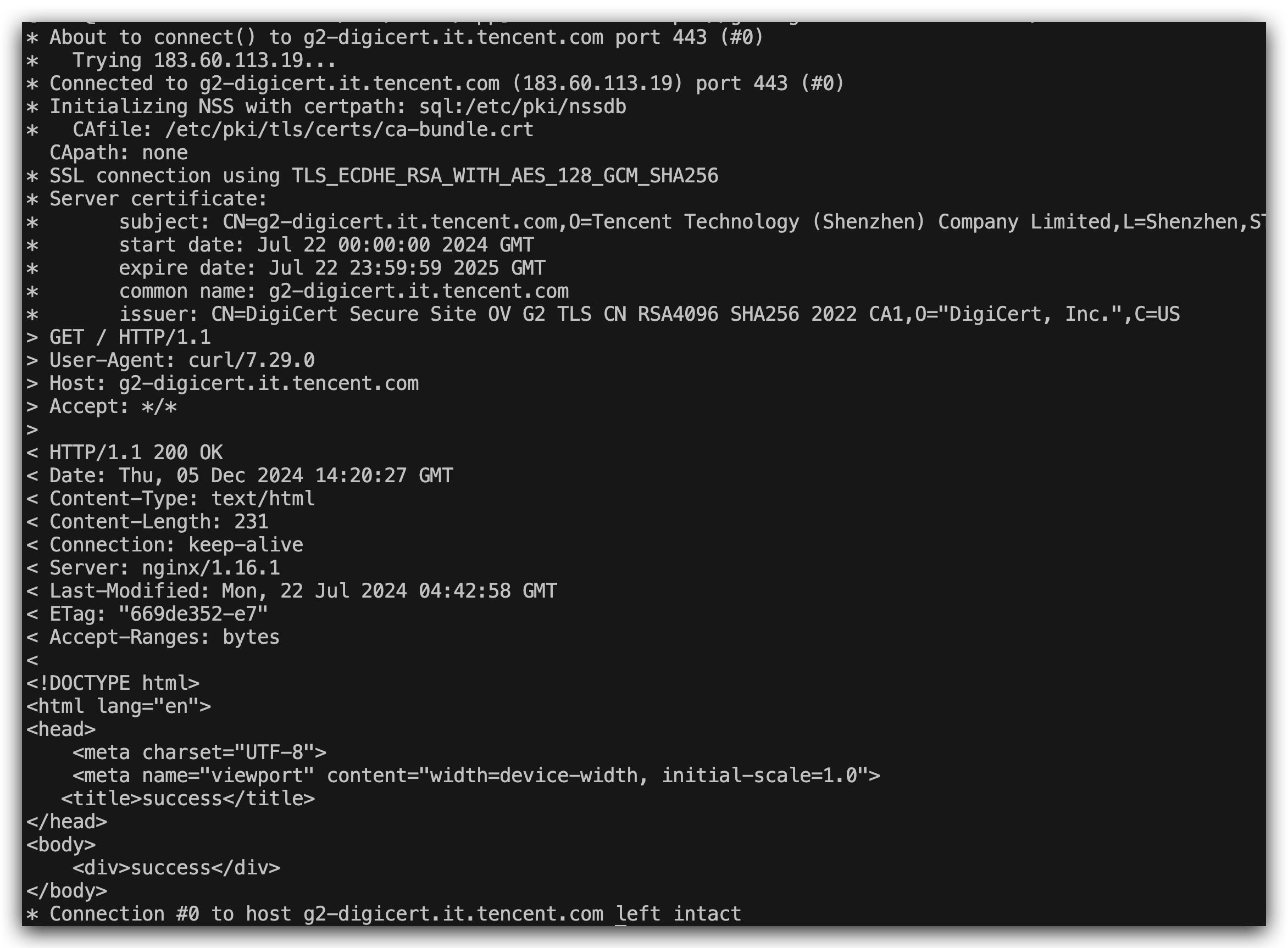The width and height of the screenshot is (1288, 948).
Task: Click the Content-Length value 231
Action: point(252,522)
